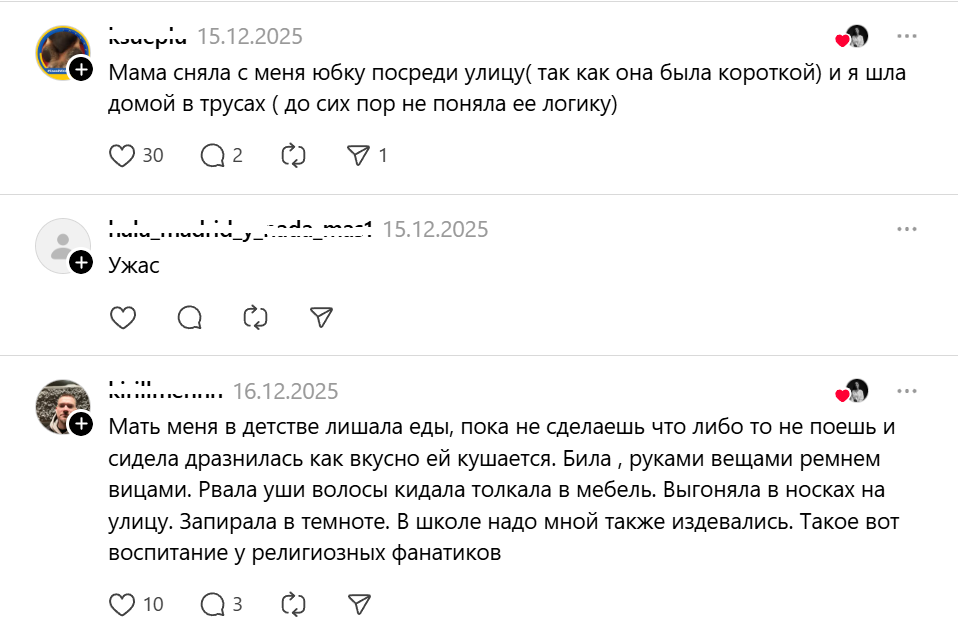This screenshot has height=623, width=958.
Task: Repost the comment about religious fanatics
Action: pos(291,604)
